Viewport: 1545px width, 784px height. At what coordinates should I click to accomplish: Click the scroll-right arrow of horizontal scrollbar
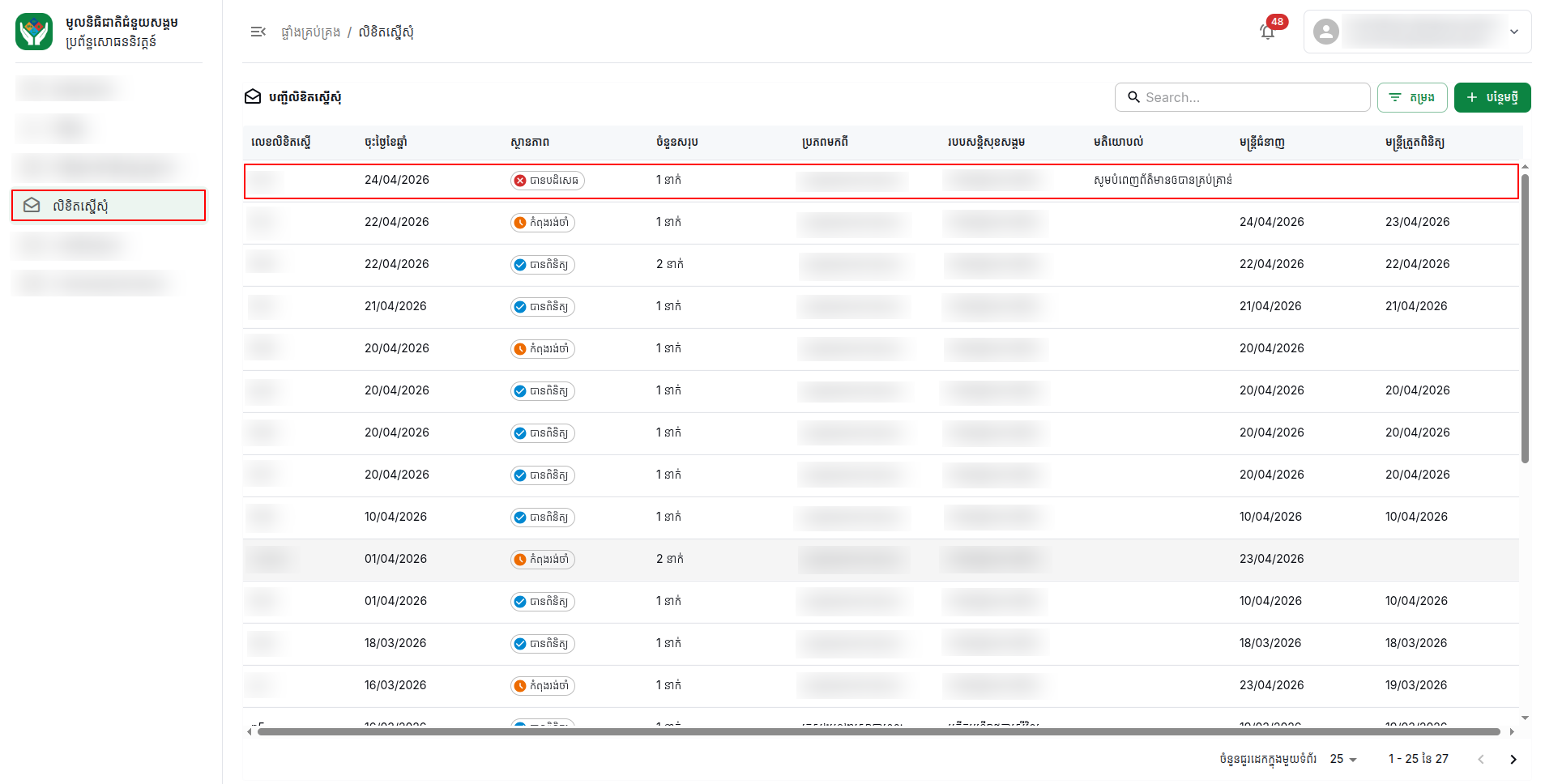[x=1512, y=731]
